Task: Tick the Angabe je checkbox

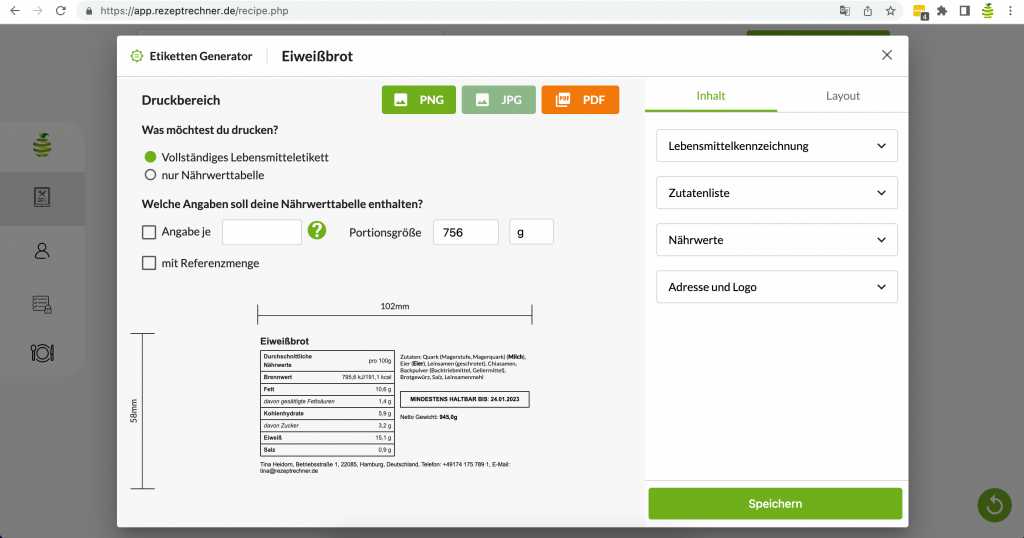Action: click(x=149, y=232)
